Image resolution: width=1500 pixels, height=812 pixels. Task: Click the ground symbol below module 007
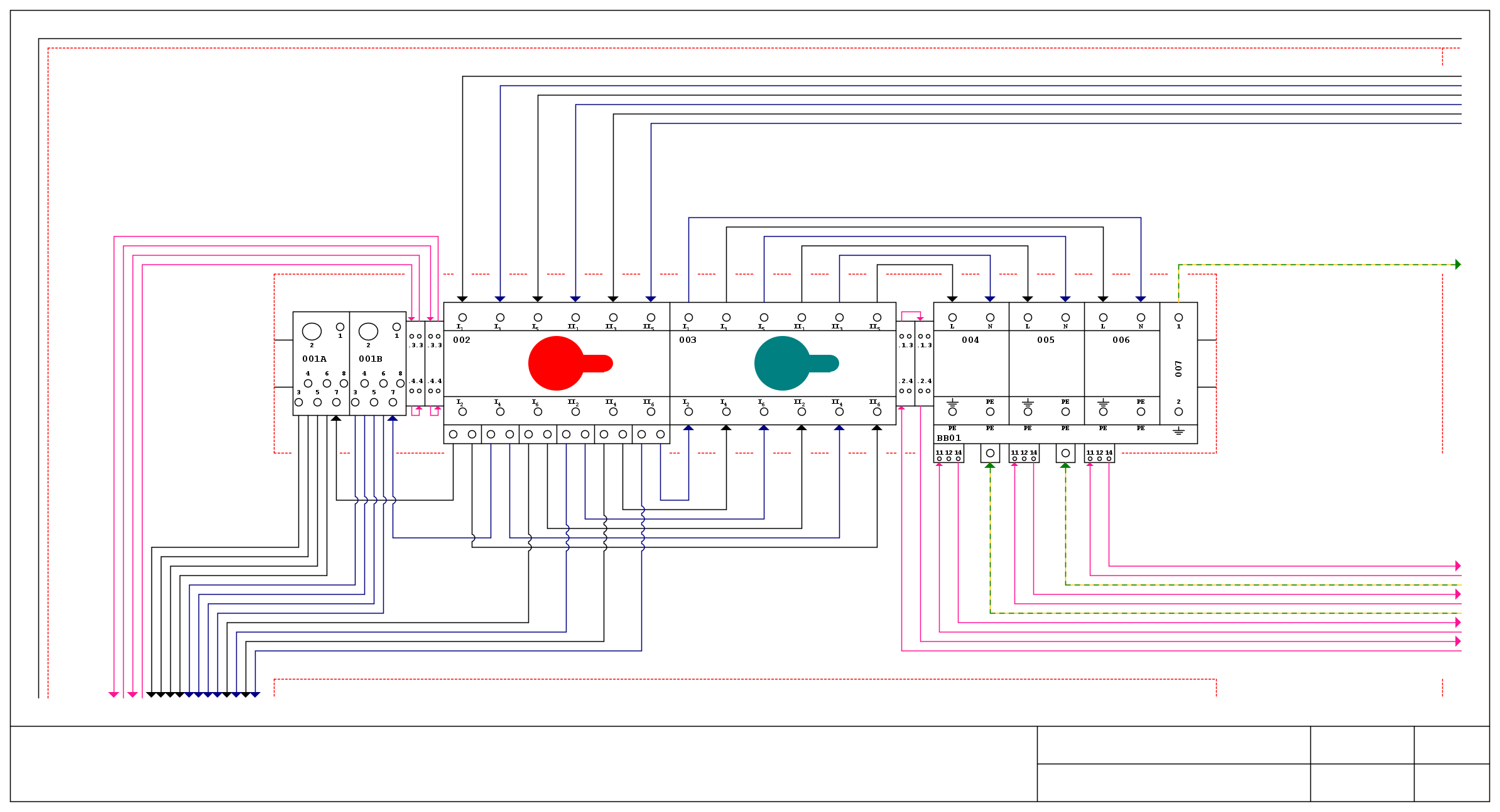click(1178, 431)
